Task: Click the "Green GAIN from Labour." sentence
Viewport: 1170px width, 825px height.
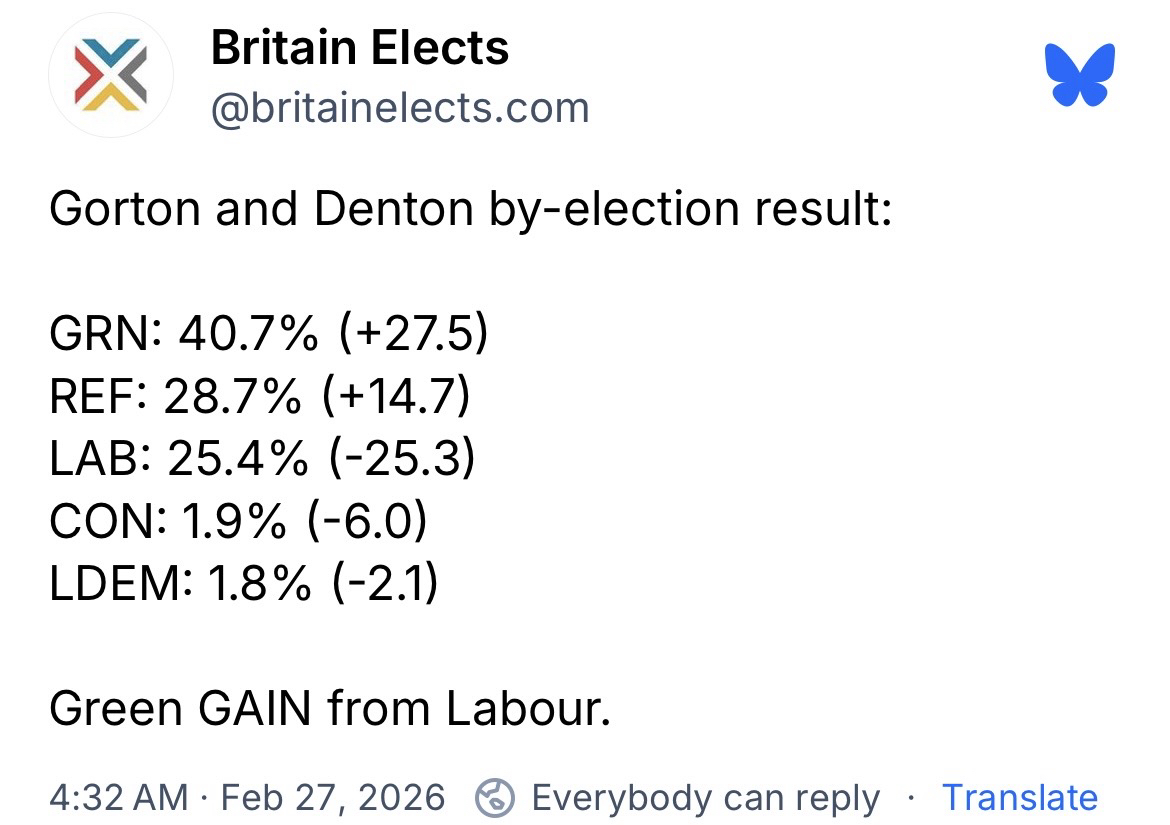Action: [x=330, y=709]
